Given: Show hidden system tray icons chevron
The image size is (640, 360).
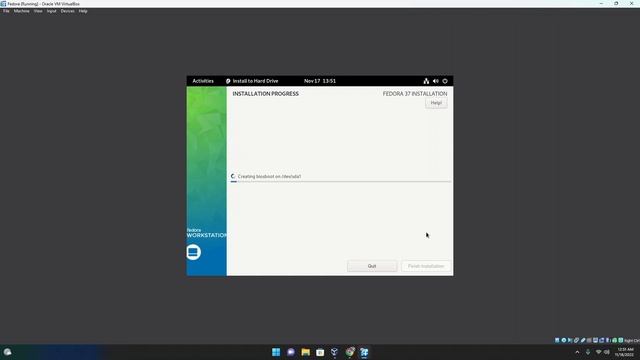Looking at the screenshot, I should (x=577, y=352).
